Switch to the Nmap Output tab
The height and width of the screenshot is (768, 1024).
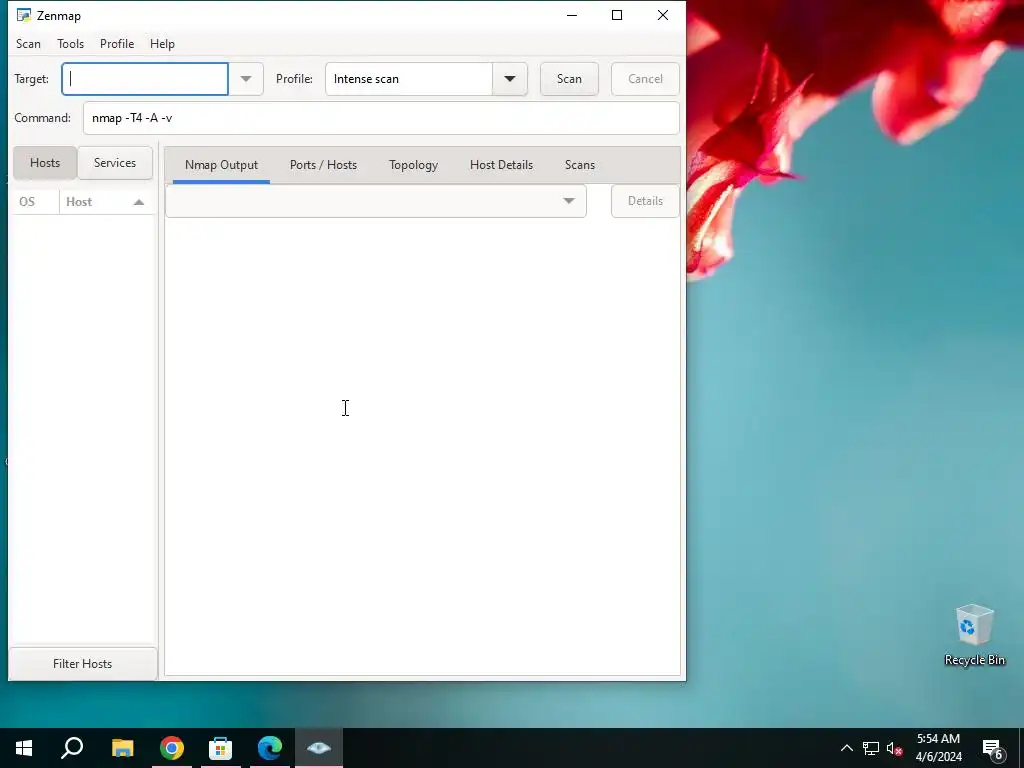click(221, 165)
